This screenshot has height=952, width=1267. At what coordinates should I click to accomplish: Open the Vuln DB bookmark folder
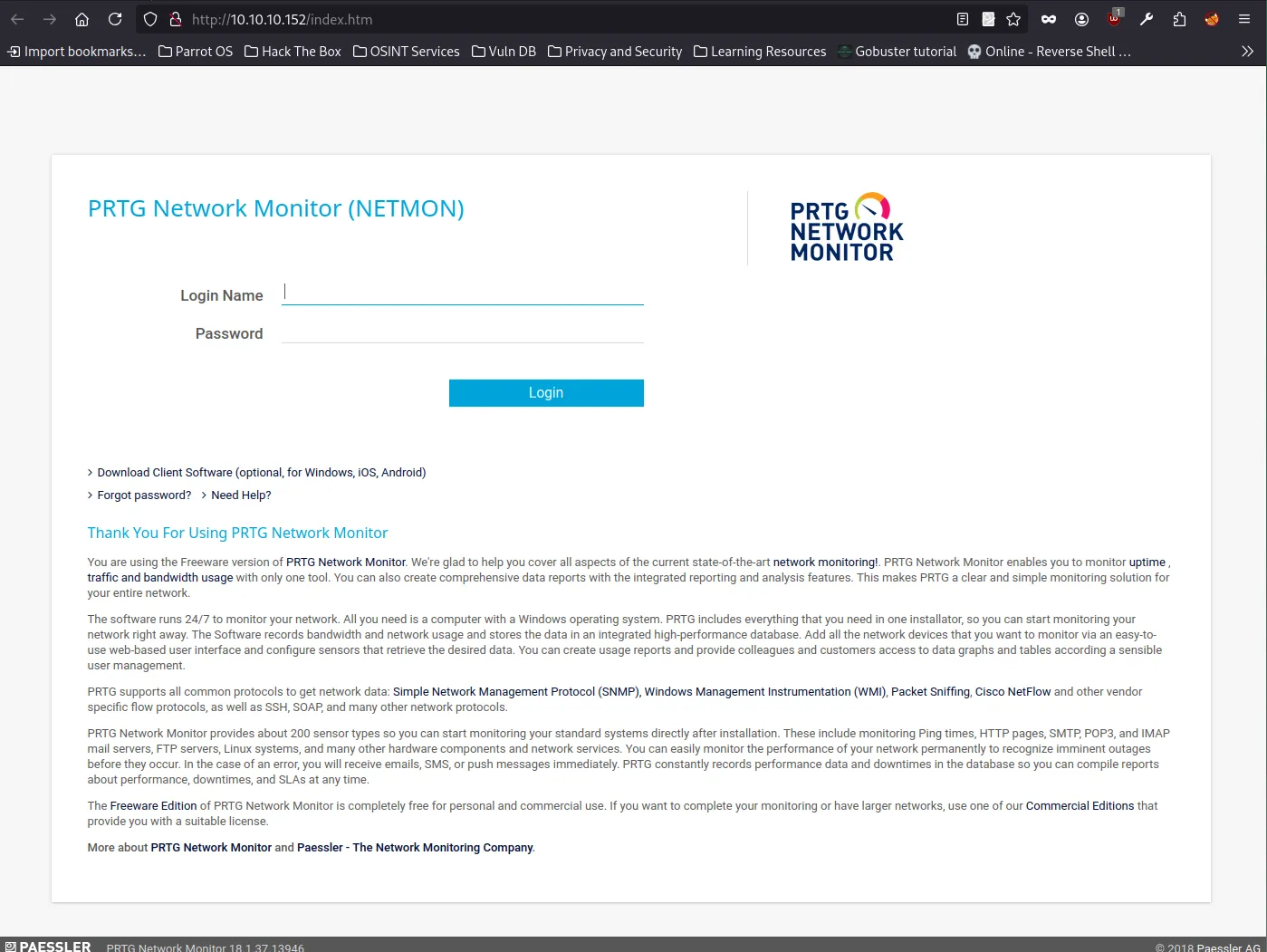coord(504,52)
